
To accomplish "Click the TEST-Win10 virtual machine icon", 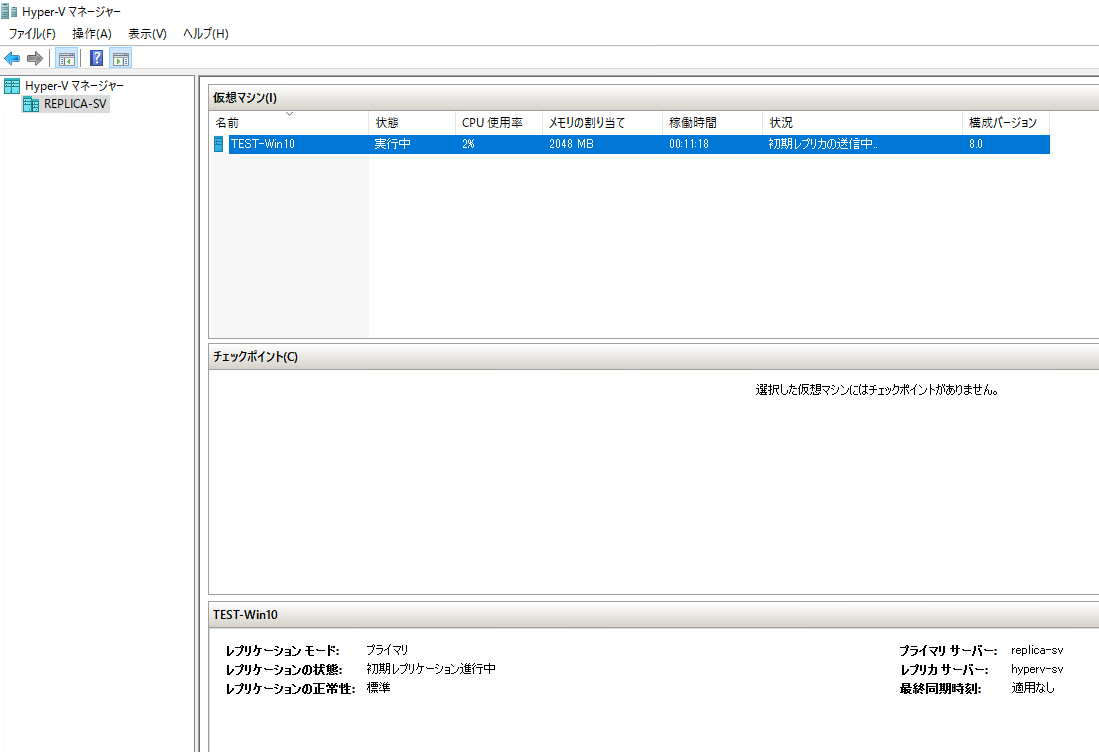I will 219,144.
